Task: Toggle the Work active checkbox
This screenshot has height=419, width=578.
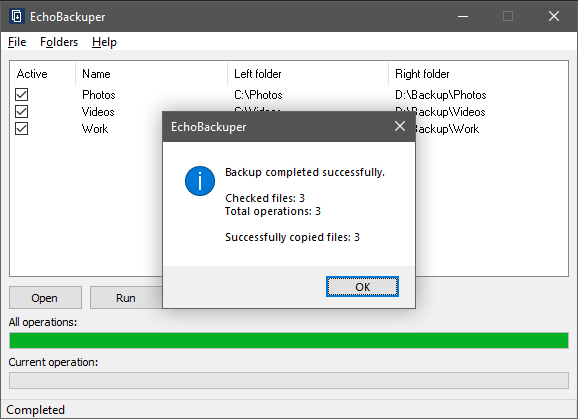Action: point(21,129)
